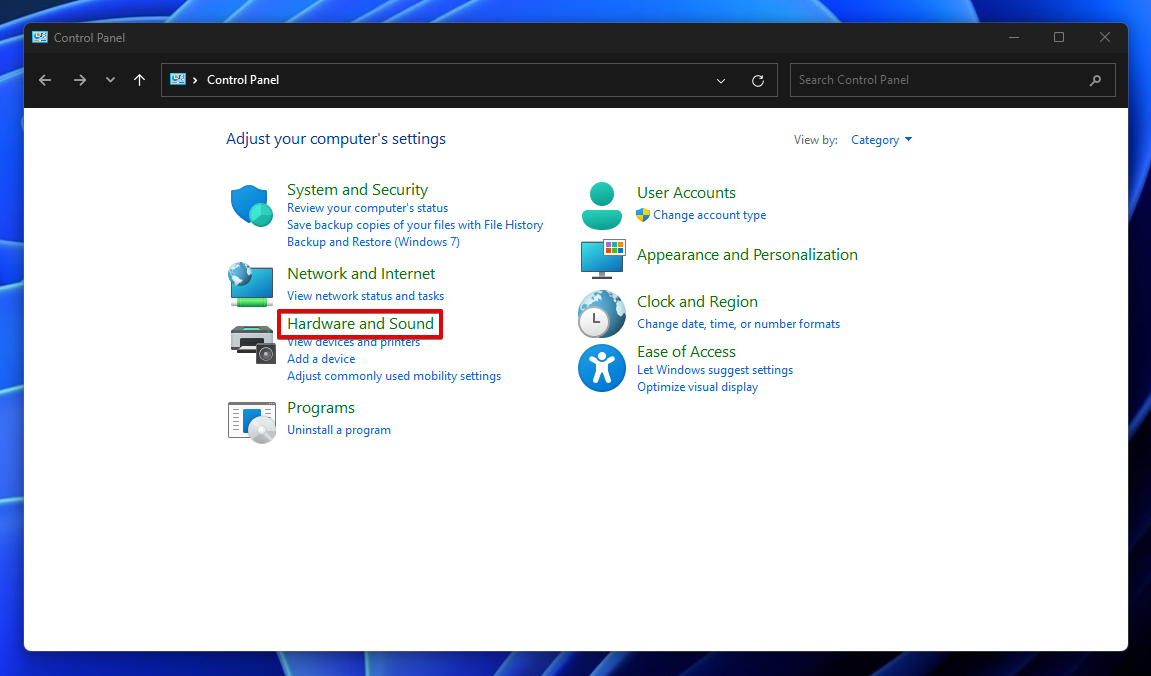Open User Accounts category
The image size is (1151, 676).
(x=686, y=193)
